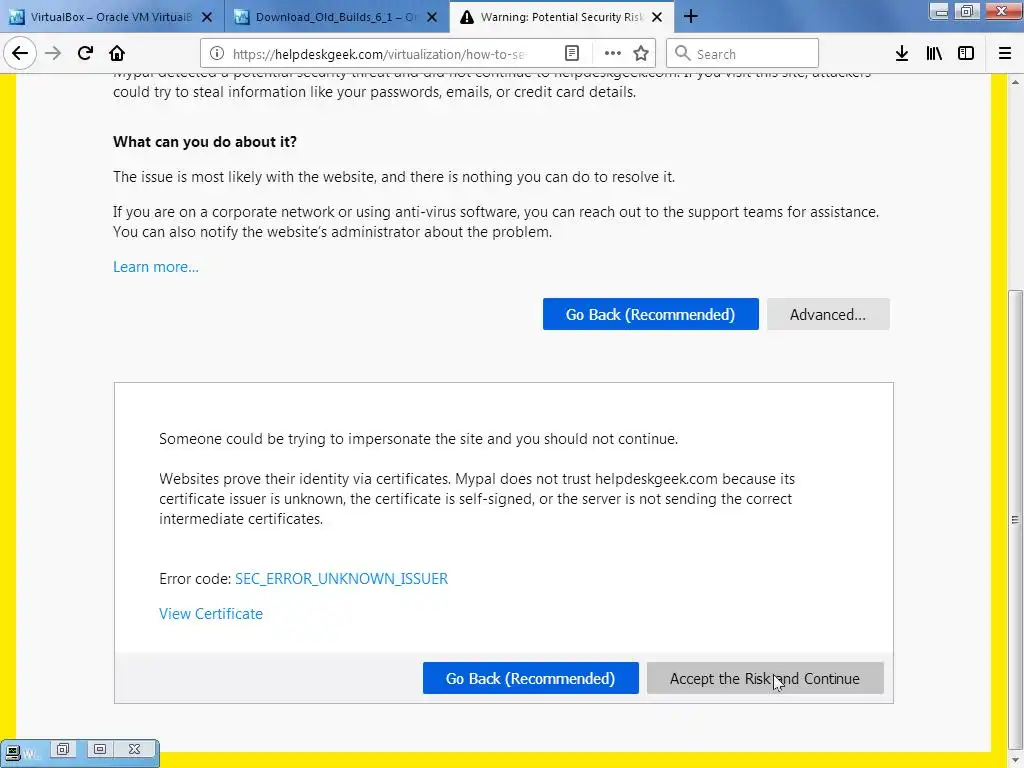Viewport: 1024px width, 768px height.
Task: Open the downloads panel
Action: (902, 54)
